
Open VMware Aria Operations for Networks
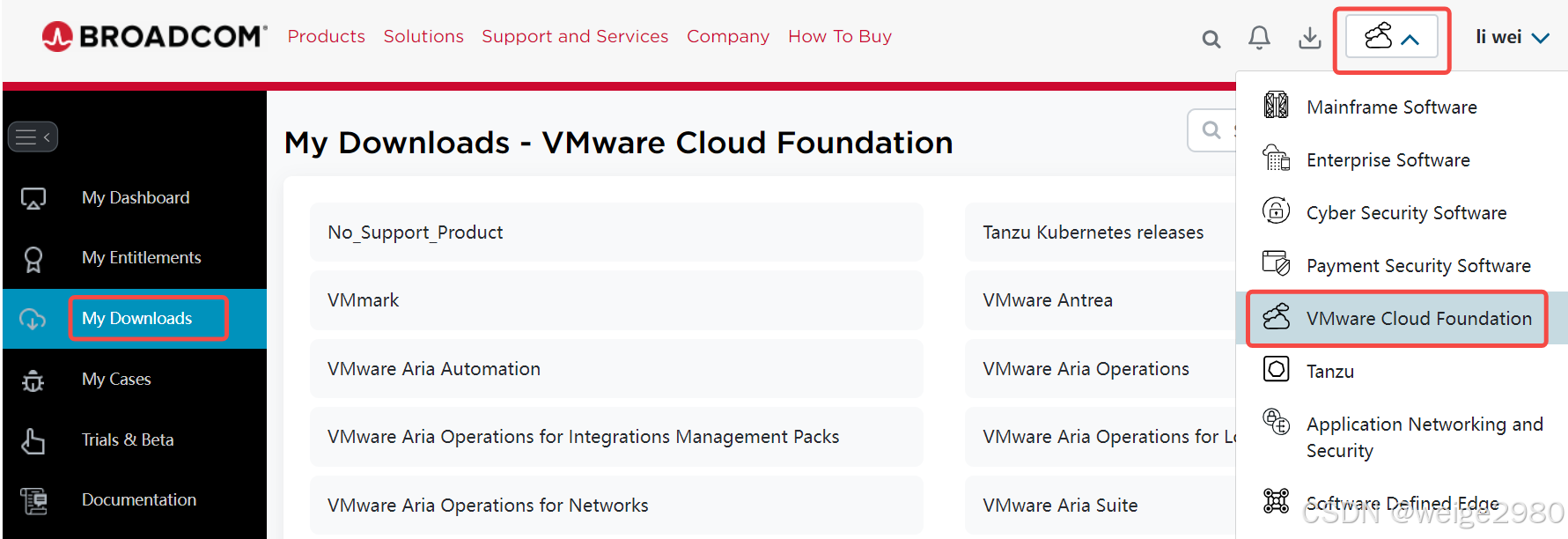click(x=616, y=505)
